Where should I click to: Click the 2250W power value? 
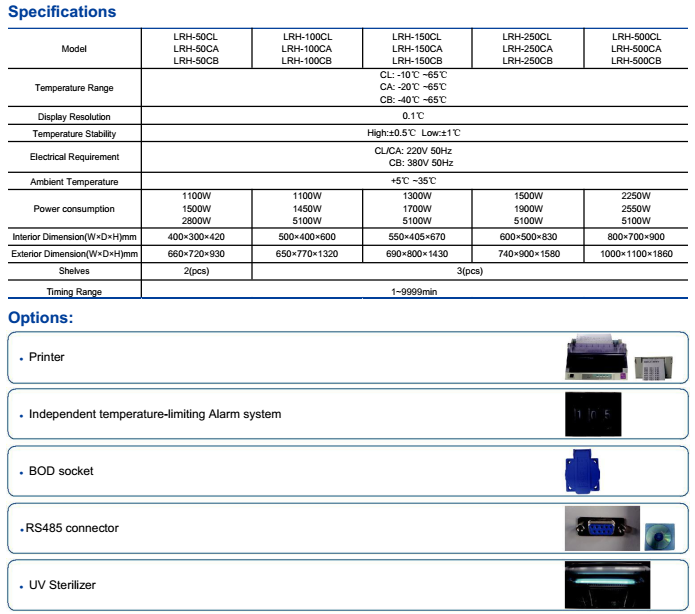636,196
